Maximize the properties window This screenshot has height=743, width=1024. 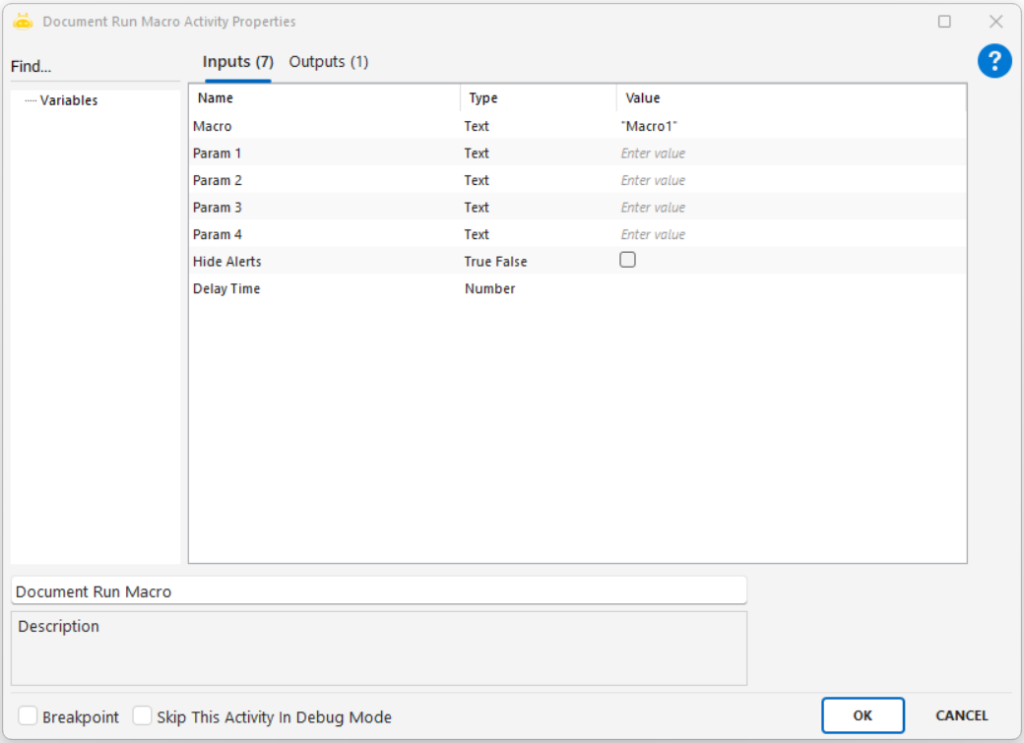[944, 21]
